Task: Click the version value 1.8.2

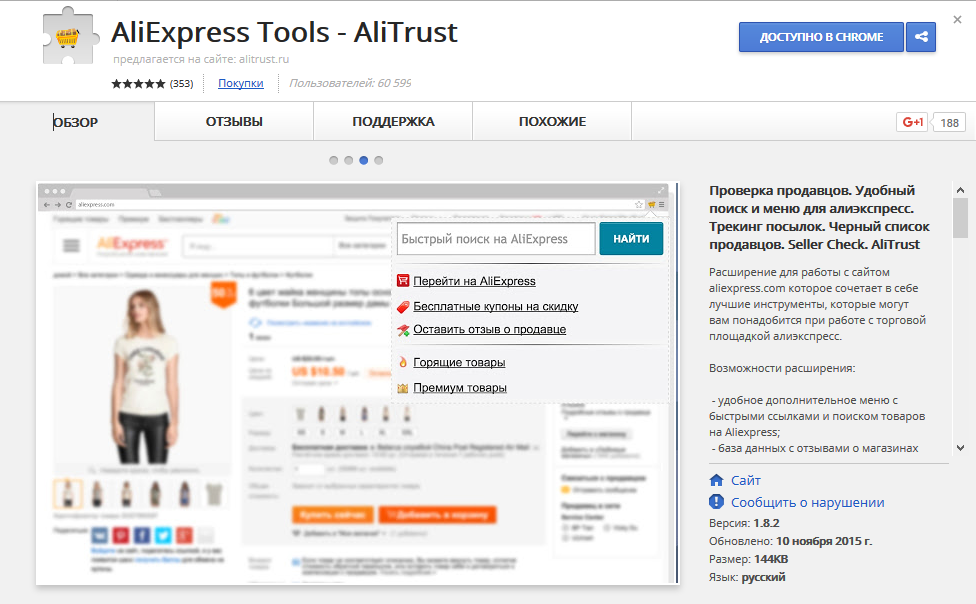Action: (x=766, y=523)
